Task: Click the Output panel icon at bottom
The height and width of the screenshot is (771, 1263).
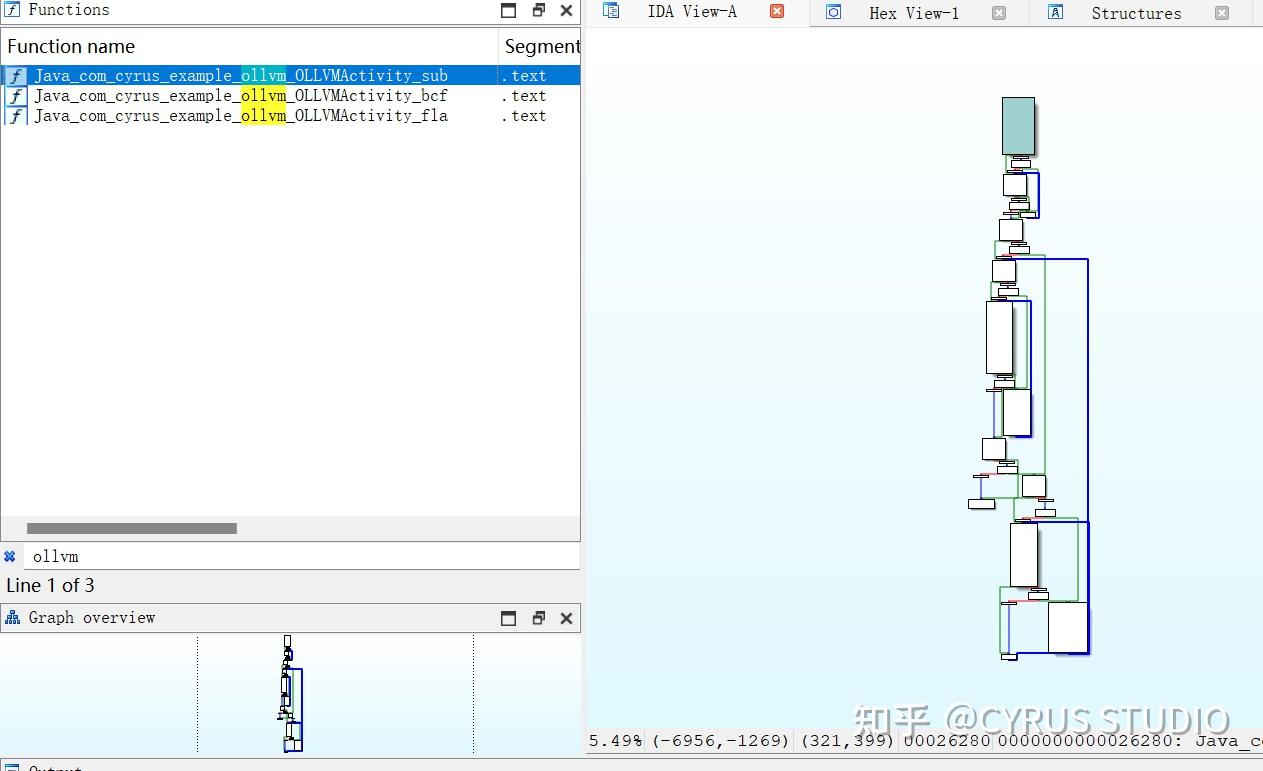Action: pos(14,766)
